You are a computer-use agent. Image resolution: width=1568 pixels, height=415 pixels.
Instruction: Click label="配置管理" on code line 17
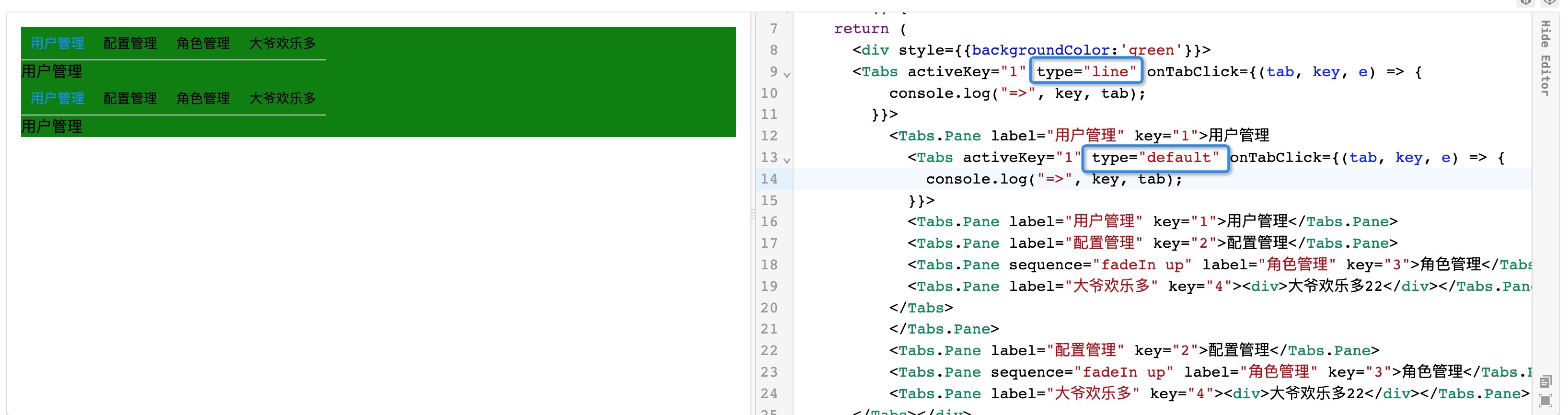(1075, 243)
